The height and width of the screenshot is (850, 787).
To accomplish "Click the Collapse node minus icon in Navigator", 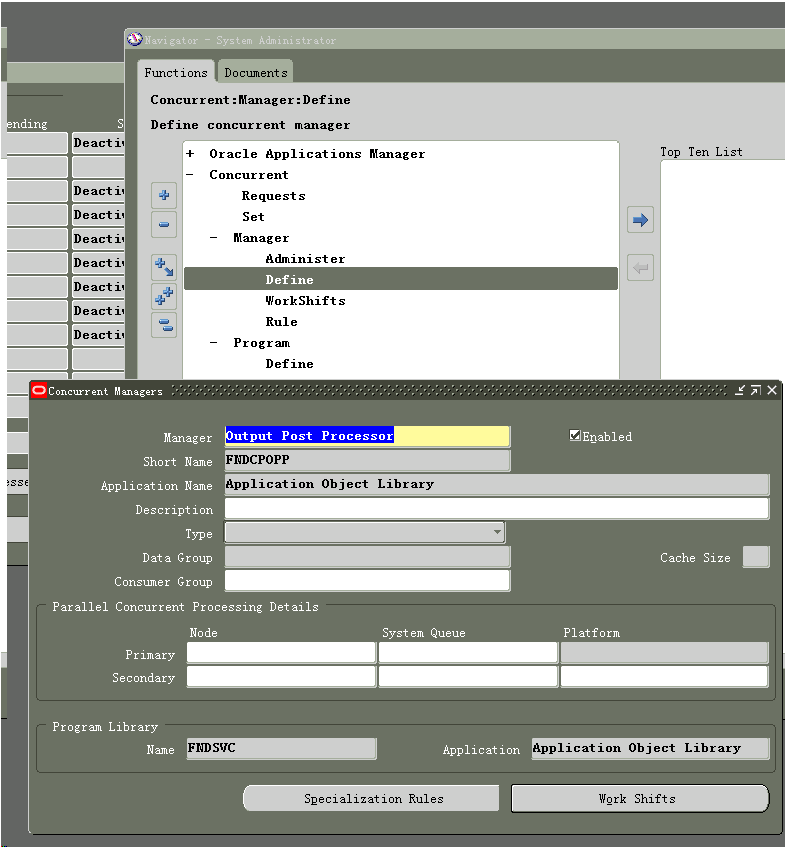I will click(x=164, y=224).
